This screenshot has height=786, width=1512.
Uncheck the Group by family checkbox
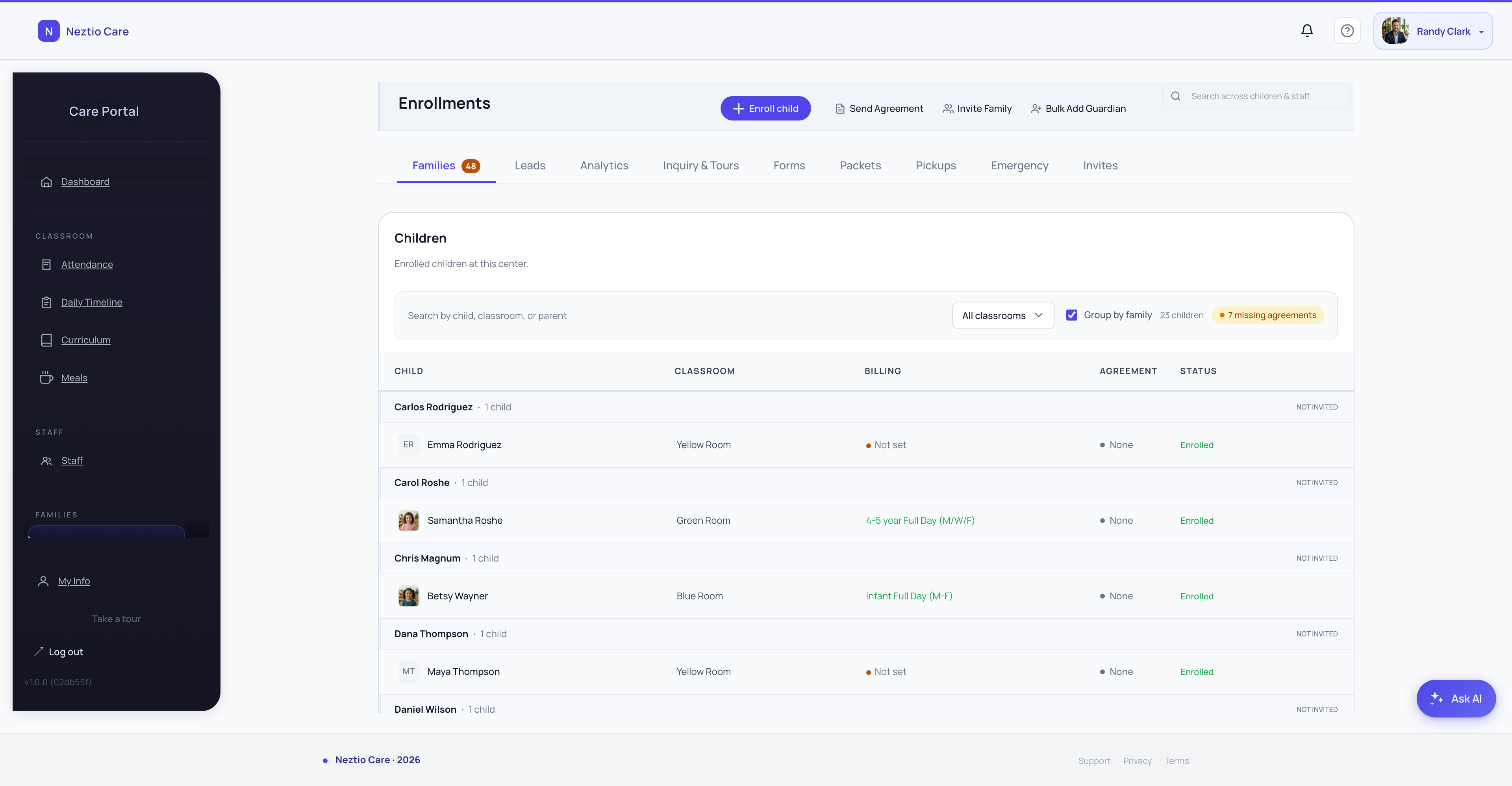(x=1072, y=315)
